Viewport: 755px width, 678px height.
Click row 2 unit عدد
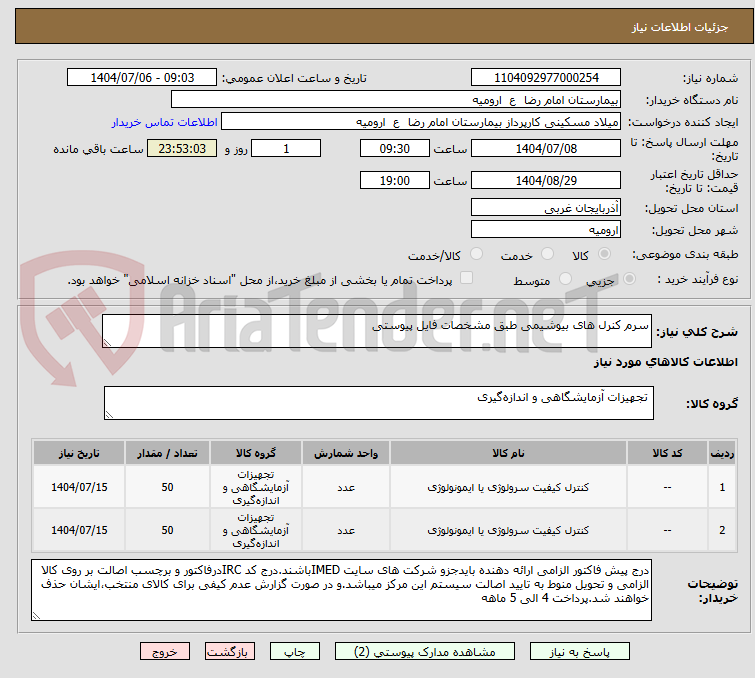[346, 531]
